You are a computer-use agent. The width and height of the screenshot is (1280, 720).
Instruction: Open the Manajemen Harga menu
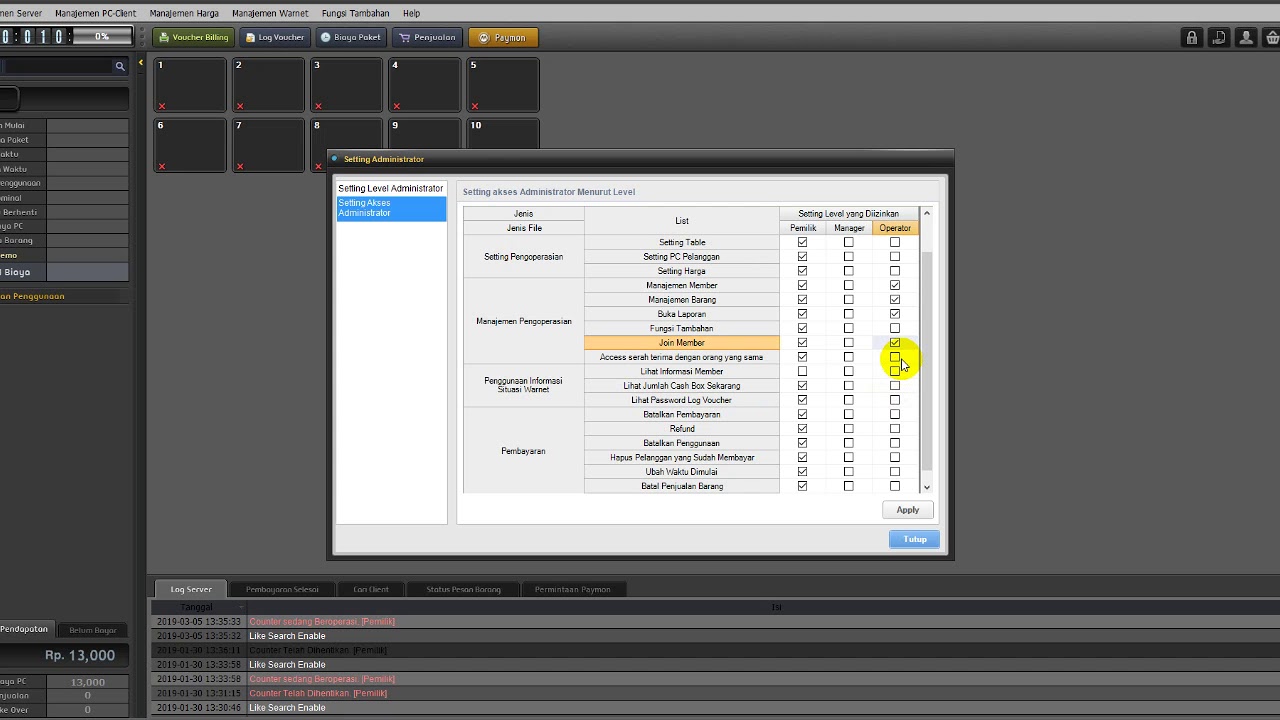click(184, 13)
